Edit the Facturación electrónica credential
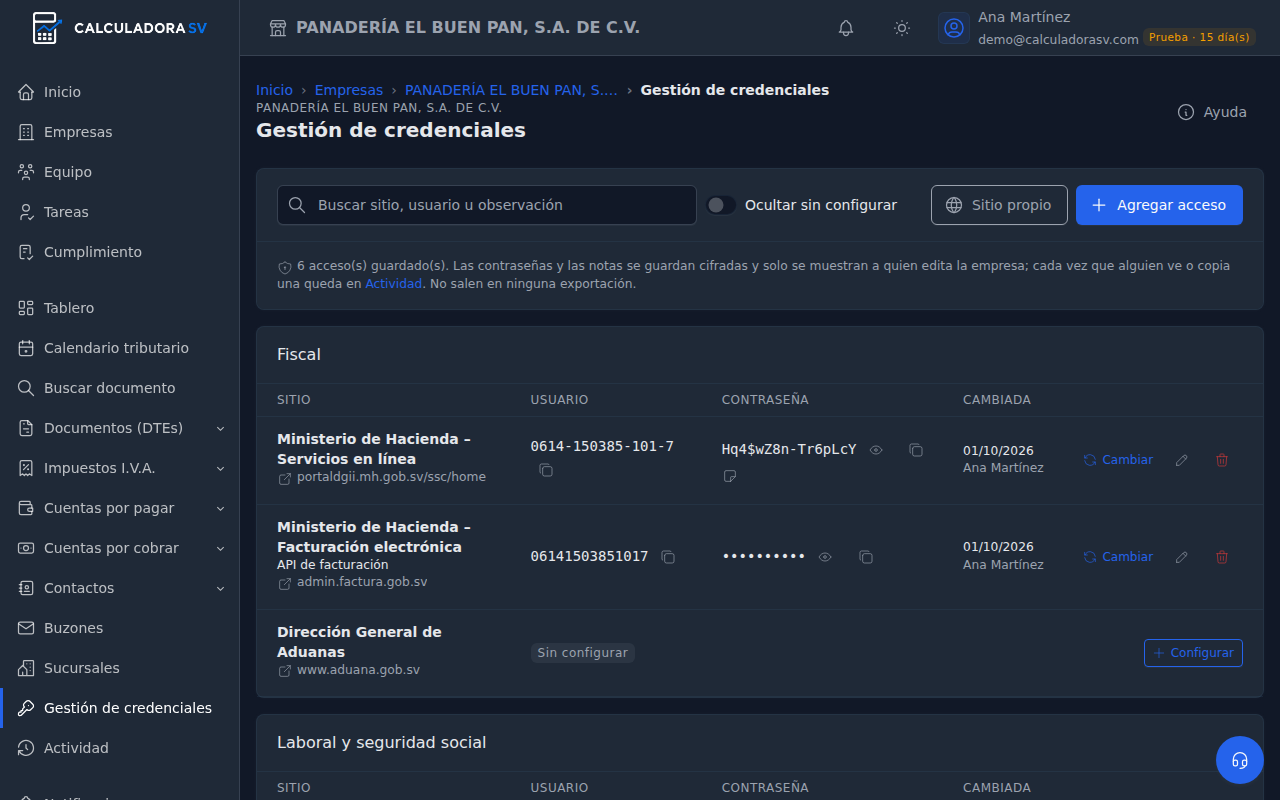The image size is (1280, 800). coord(1182,557)
